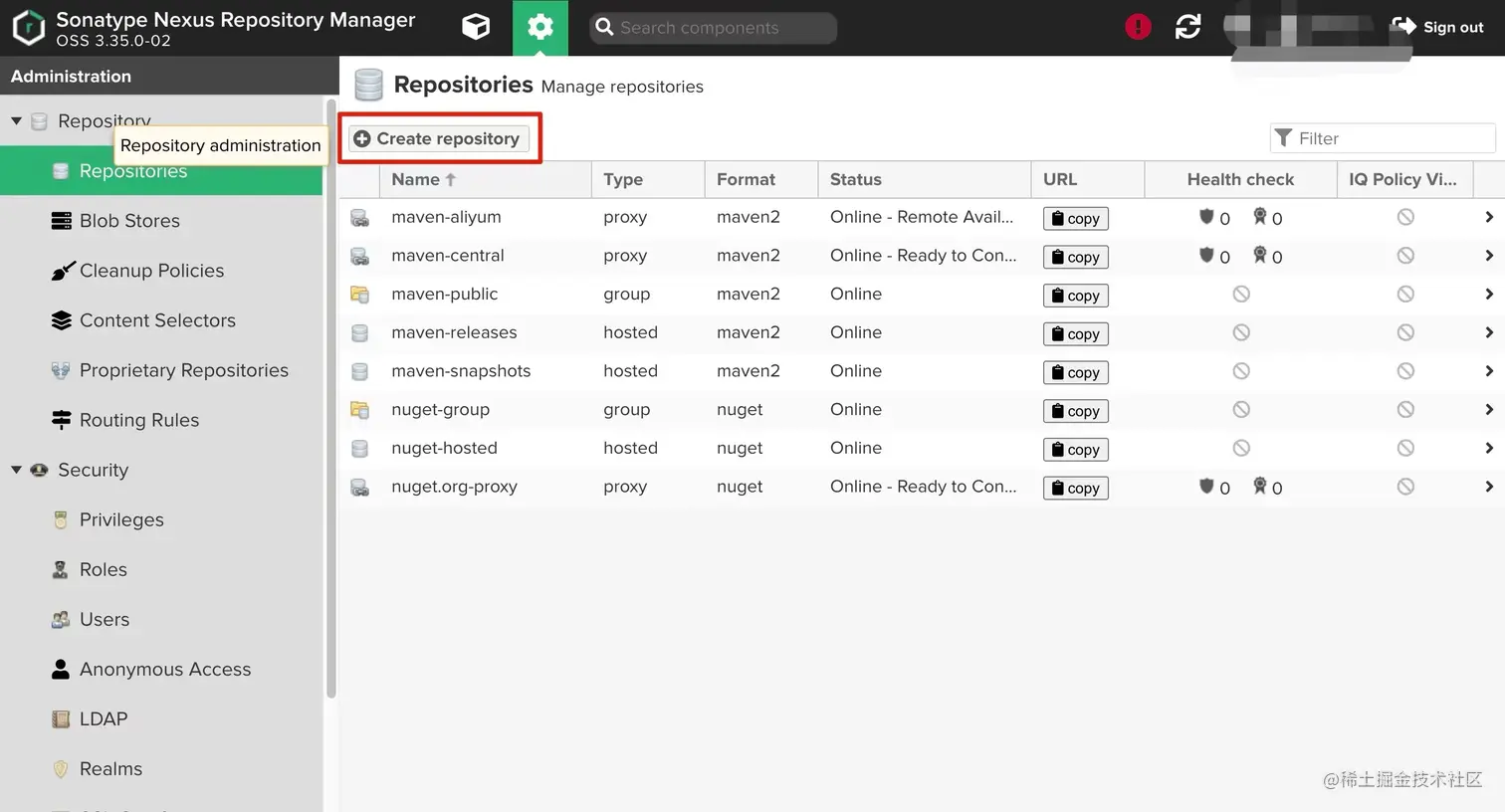
Task: Click the Sonatype Nexus logo
Action: coord(29,28)
